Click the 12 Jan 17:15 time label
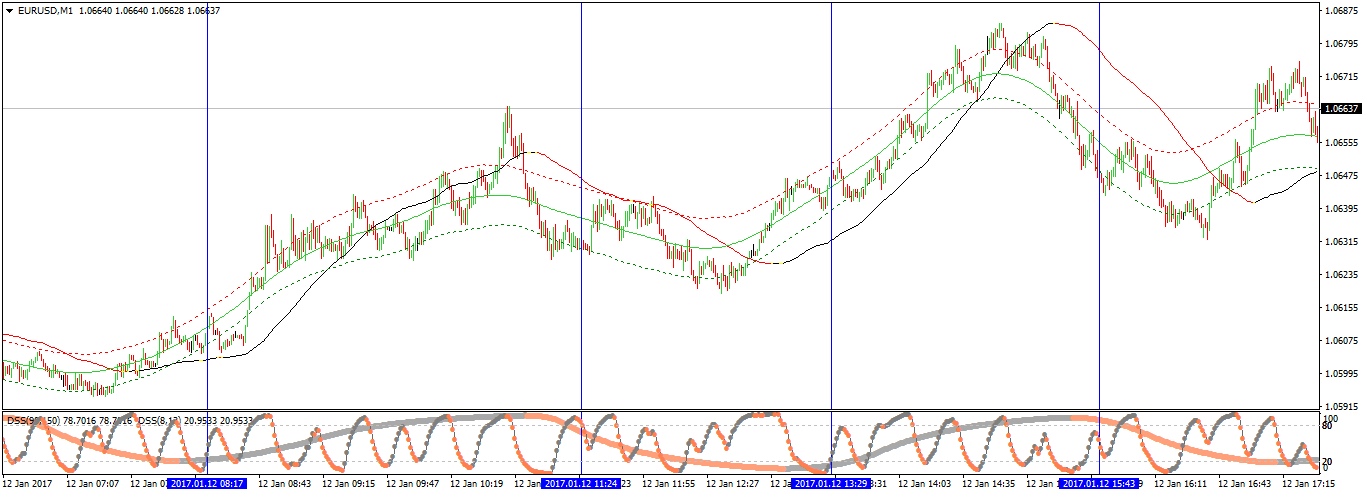Screen dimensions: 1362x495 click(1308, 484)
